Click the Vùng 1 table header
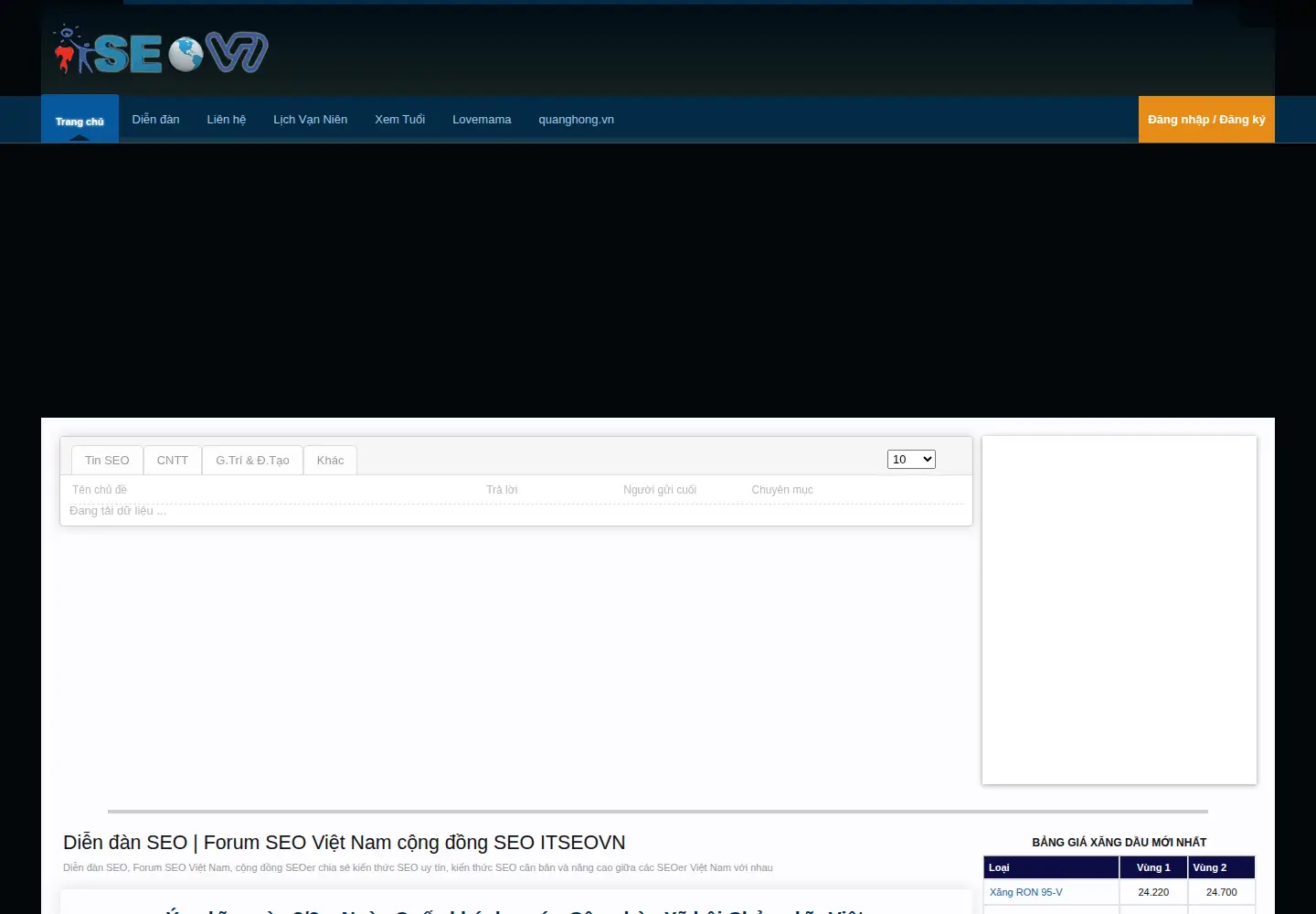Screen dimensions: 1316x914 click(x=1153, y=867)
